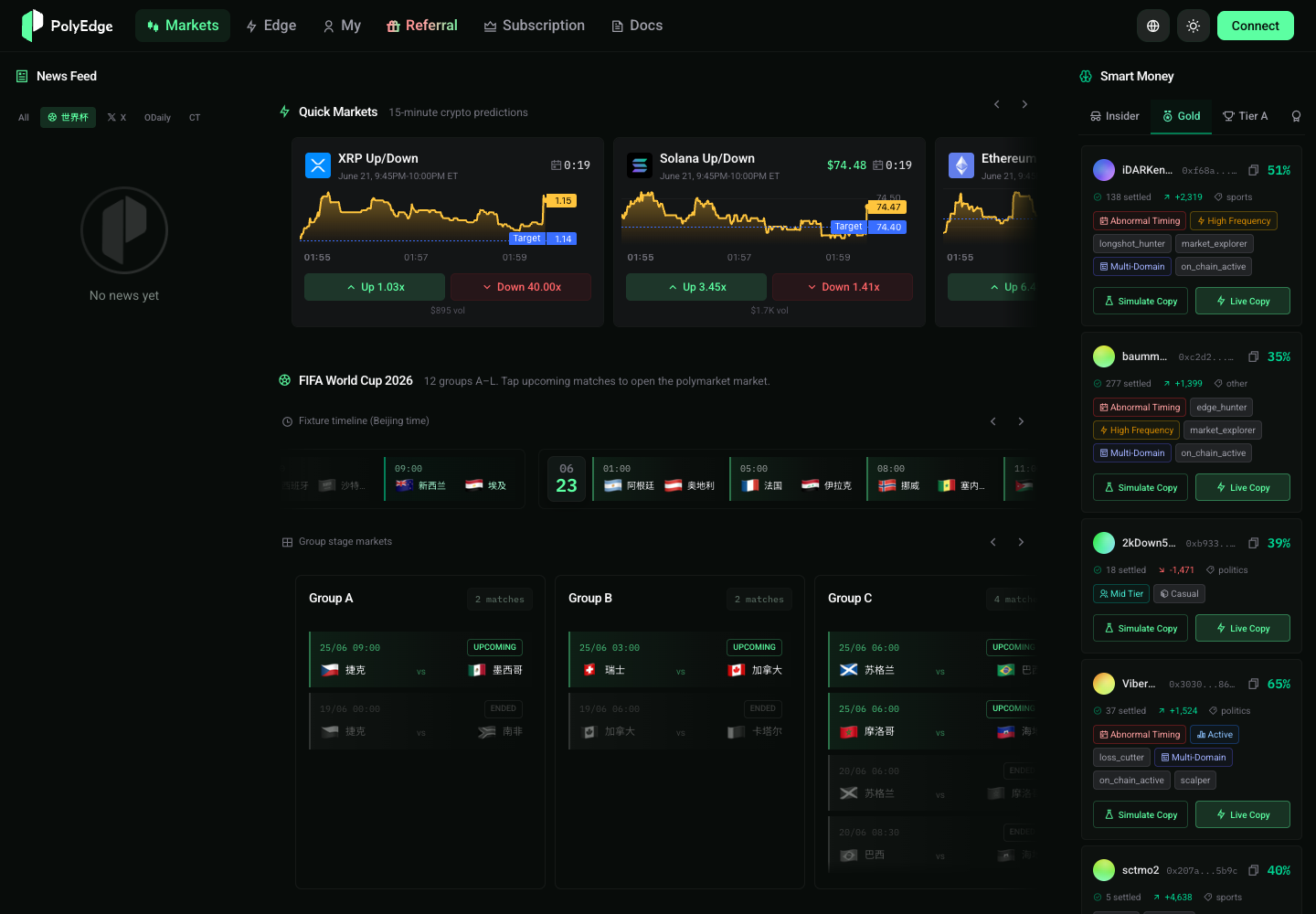The height and width of the screenshot is (914, 1316).
Task: Click the Quick Markets lightning icon
Action: pyautogui.click(x=285, y=112)
